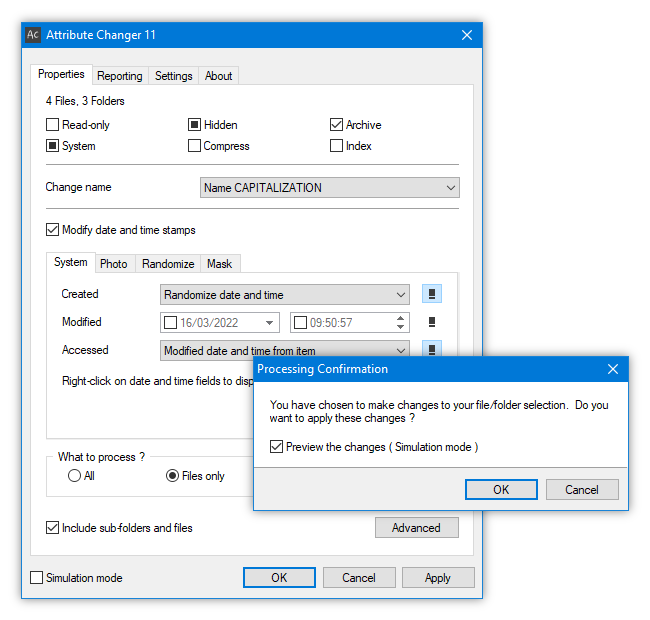Enable the Read-only attribute checkbox
Viewport: 650px width, 620px height.
pos(52,124)
